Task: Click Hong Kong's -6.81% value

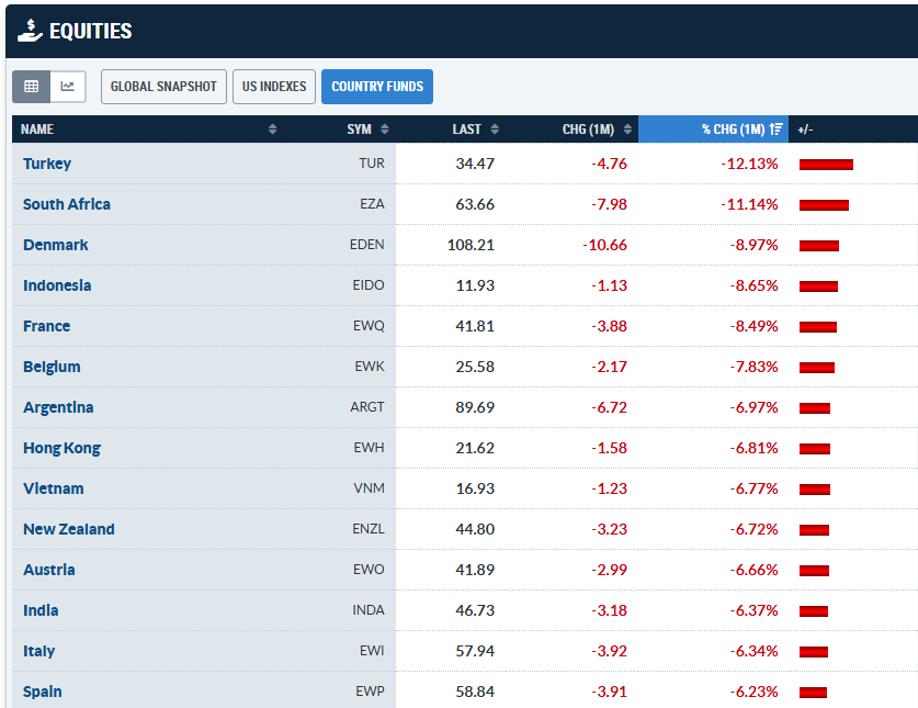Action: tap(754, 448)
